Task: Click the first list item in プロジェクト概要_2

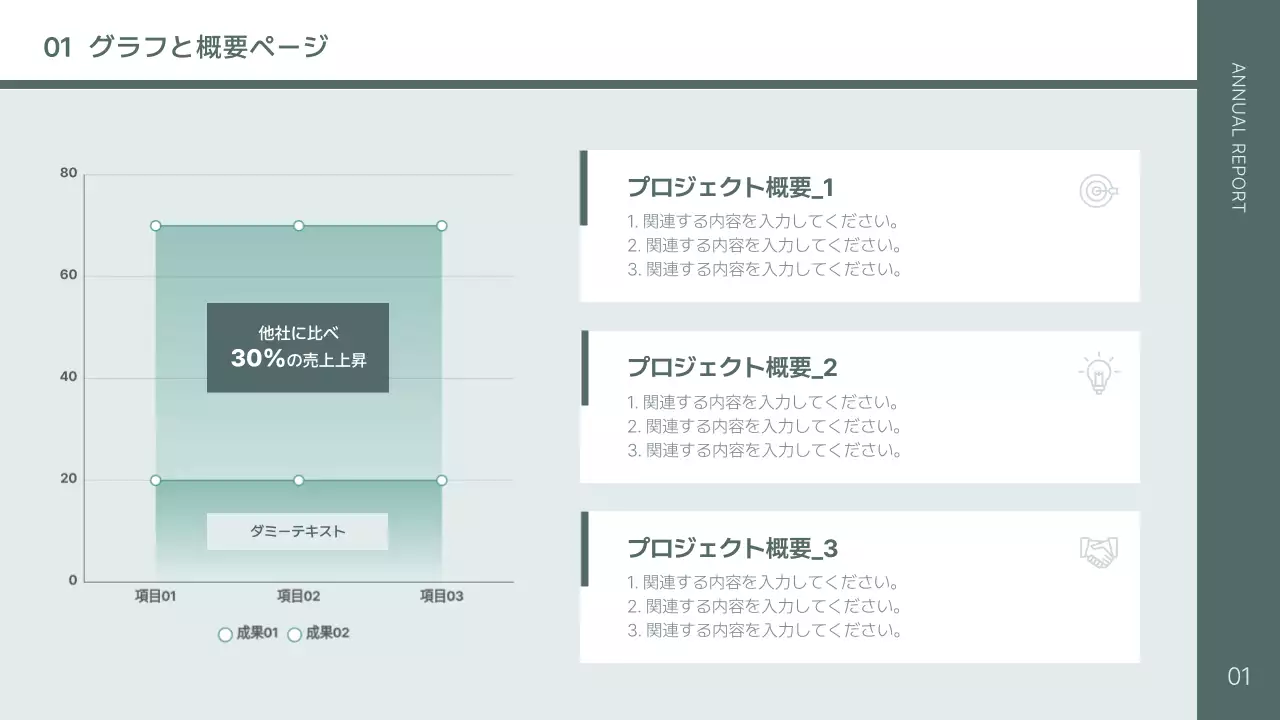Action: click(x=763, y=404)
